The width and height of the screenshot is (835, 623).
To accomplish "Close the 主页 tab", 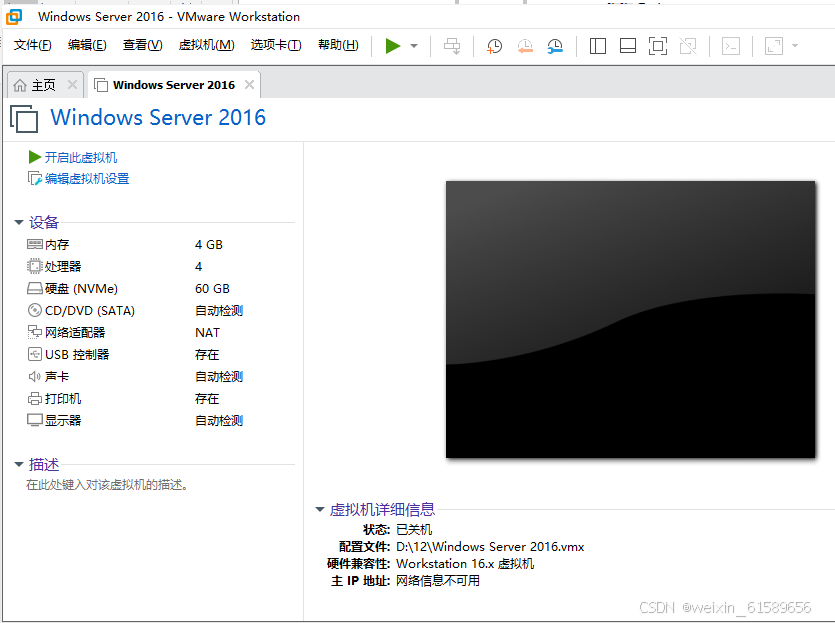I will [72, 85].
